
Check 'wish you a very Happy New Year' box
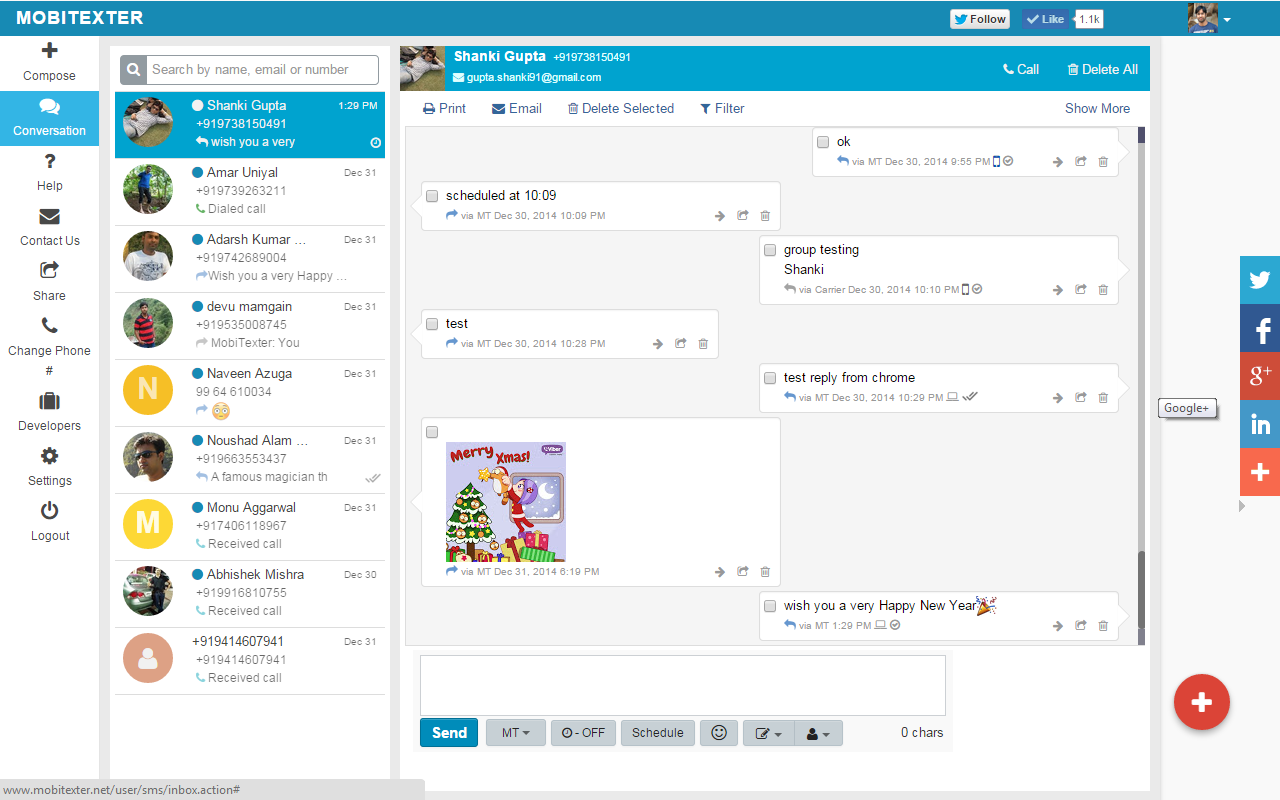770,606
